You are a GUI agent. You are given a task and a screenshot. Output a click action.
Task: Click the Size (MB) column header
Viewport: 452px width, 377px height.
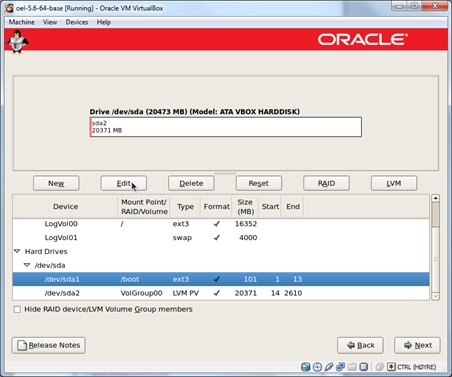click(245, 207)
